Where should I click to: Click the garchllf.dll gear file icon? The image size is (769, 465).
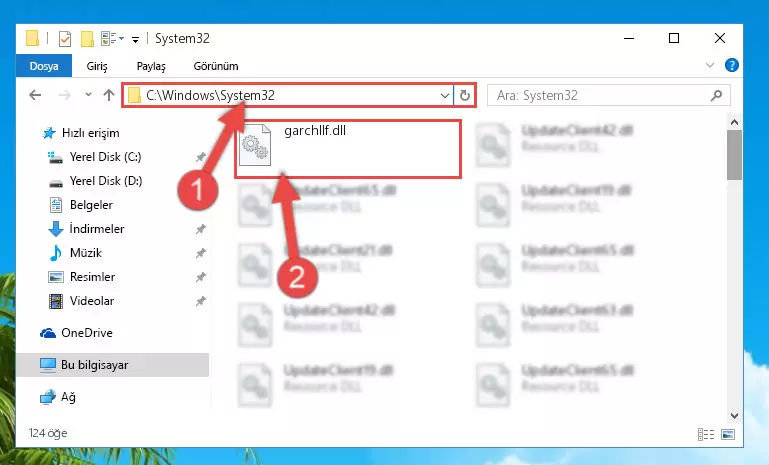click(x=255, y=145)
